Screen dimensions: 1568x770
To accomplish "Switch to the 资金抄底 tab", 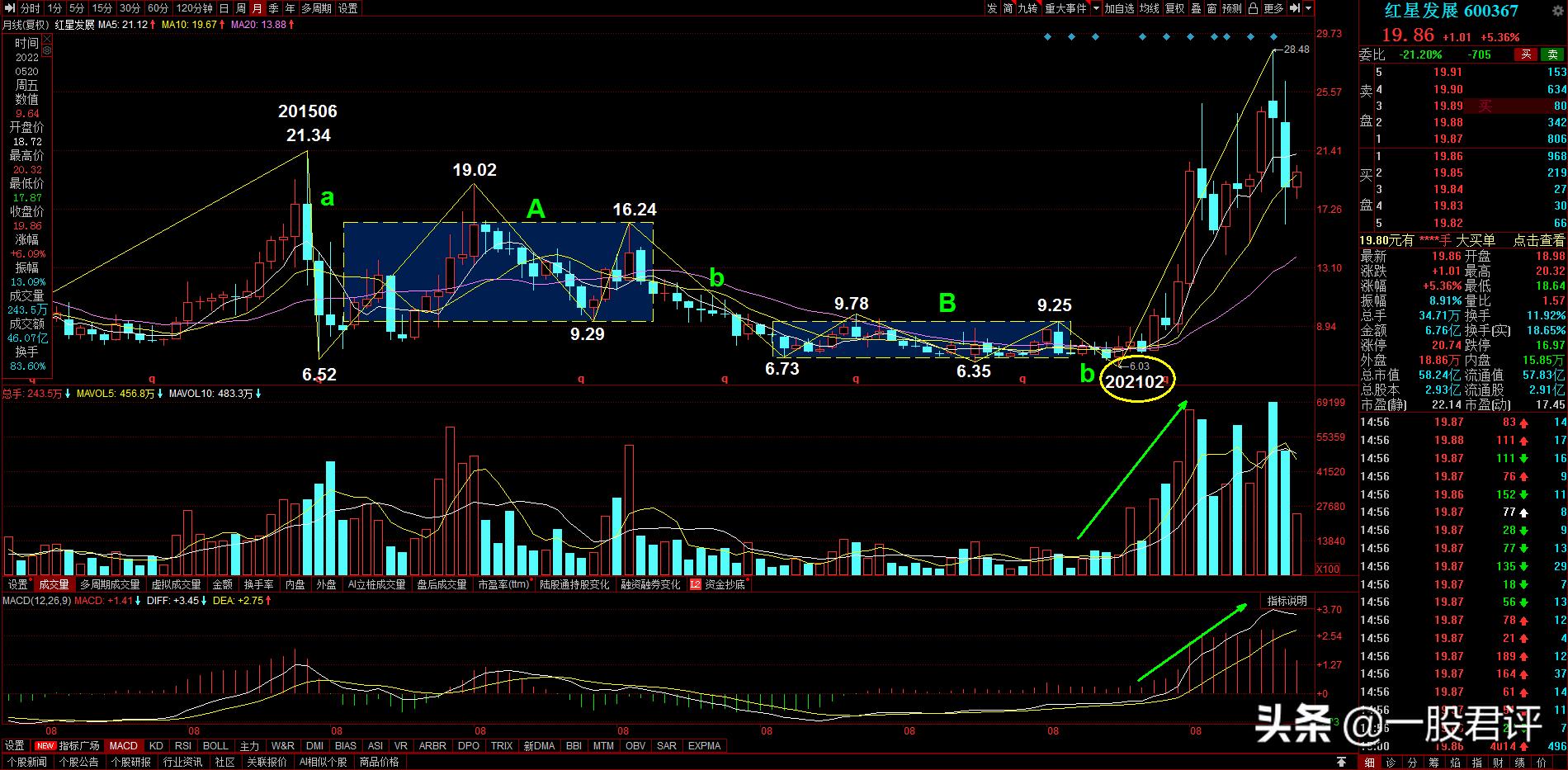I will pos(725,584).
